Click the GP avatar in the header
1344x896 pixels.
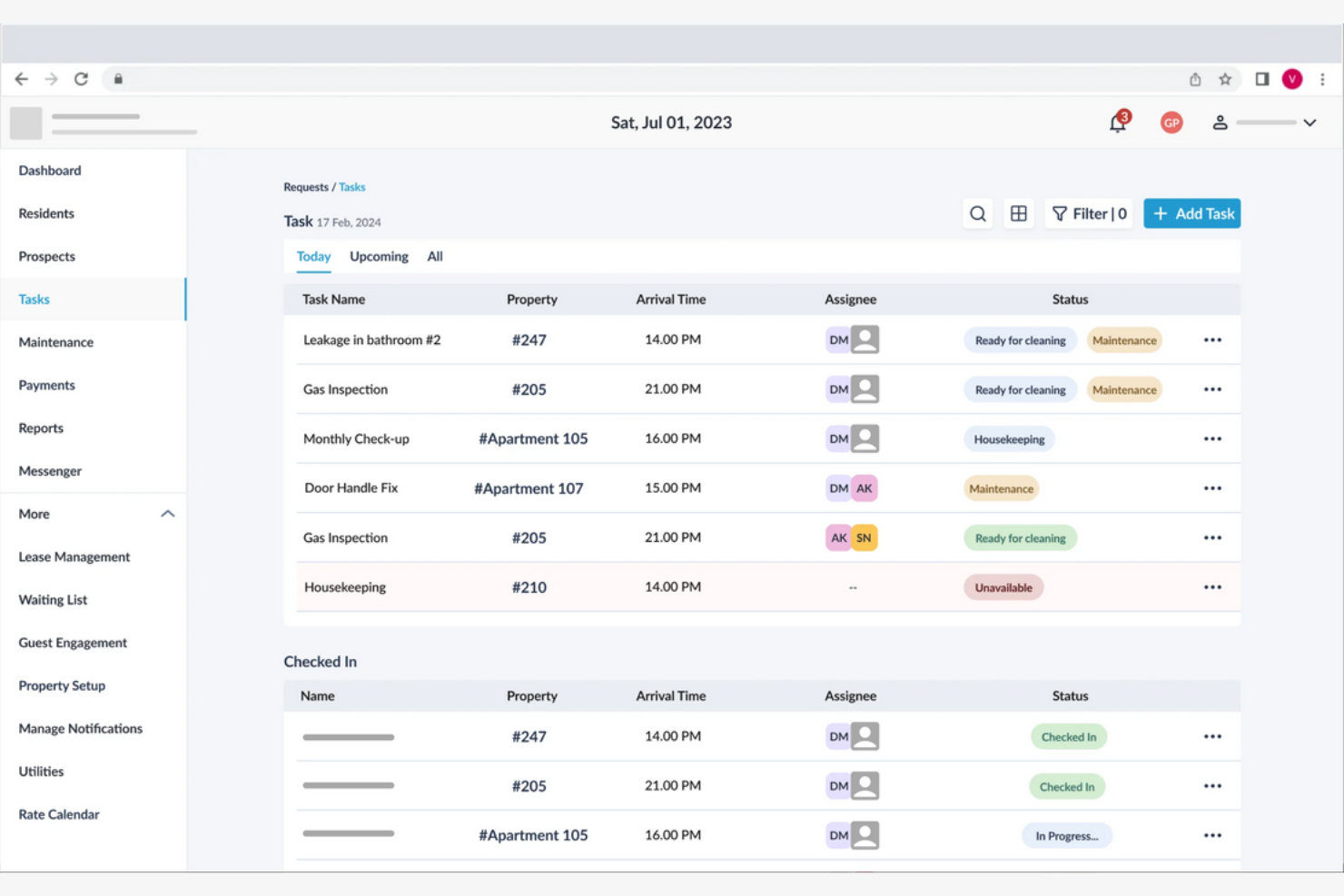pyautogui.click(x=1171, y=123)
